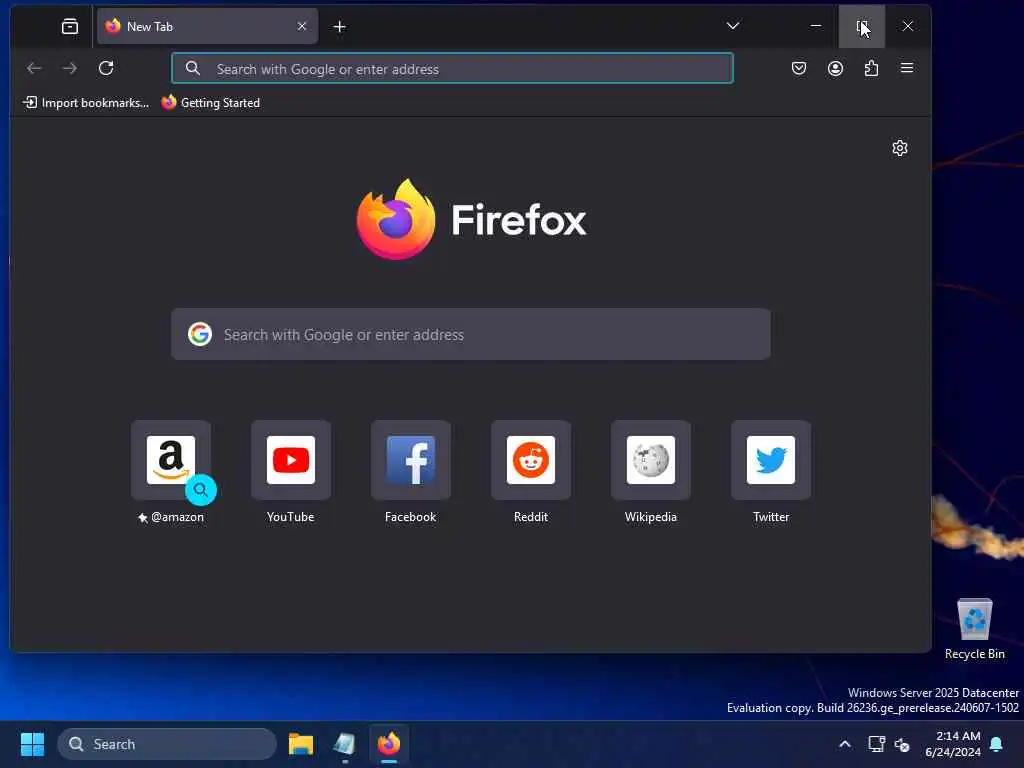This screenshot has width=1024, height=768.
Task: Select the New Tab tab
Action: pyautogui.click(x=207, y=26)
